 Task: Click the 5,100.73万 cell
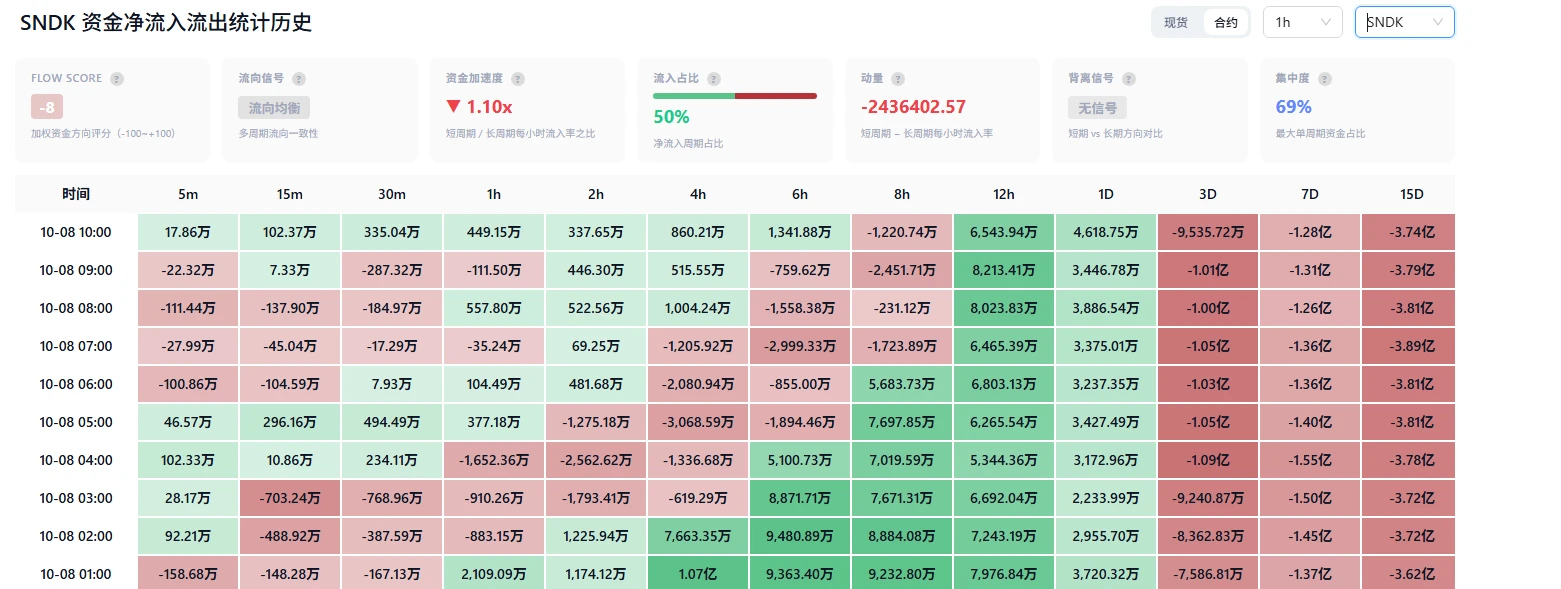(800, 461)
